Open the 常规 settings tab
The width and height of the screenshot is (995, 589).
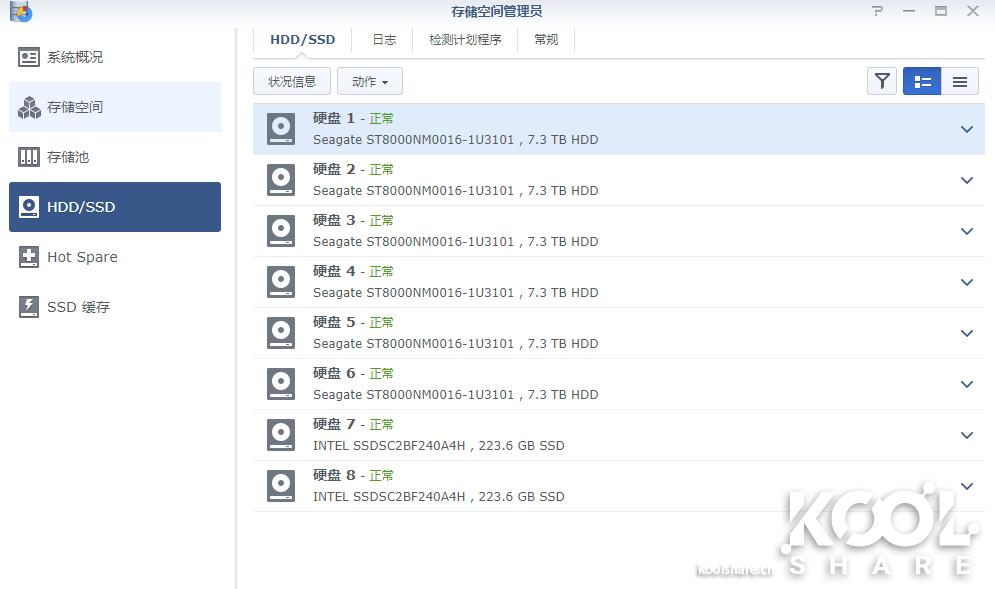545,39
